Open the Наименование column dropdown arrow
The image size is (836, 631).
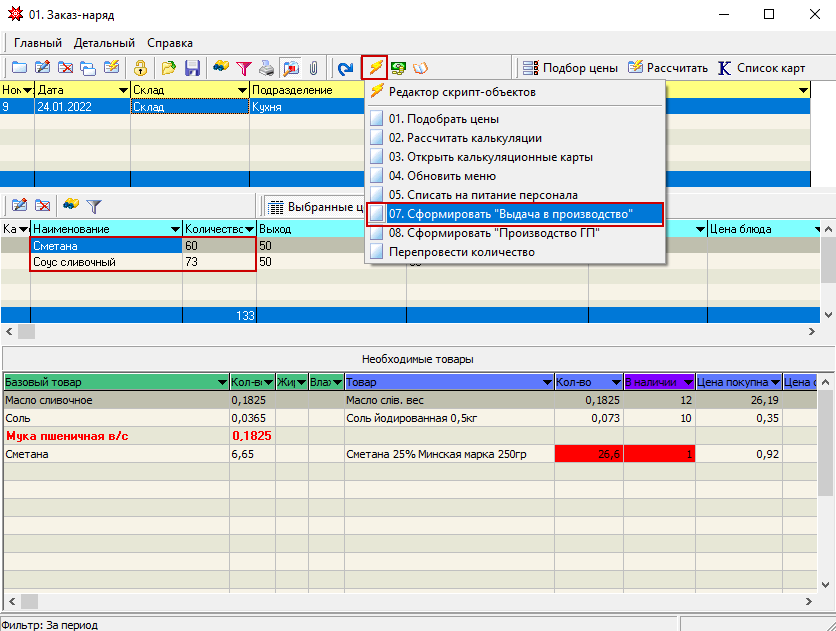point(174,230)
